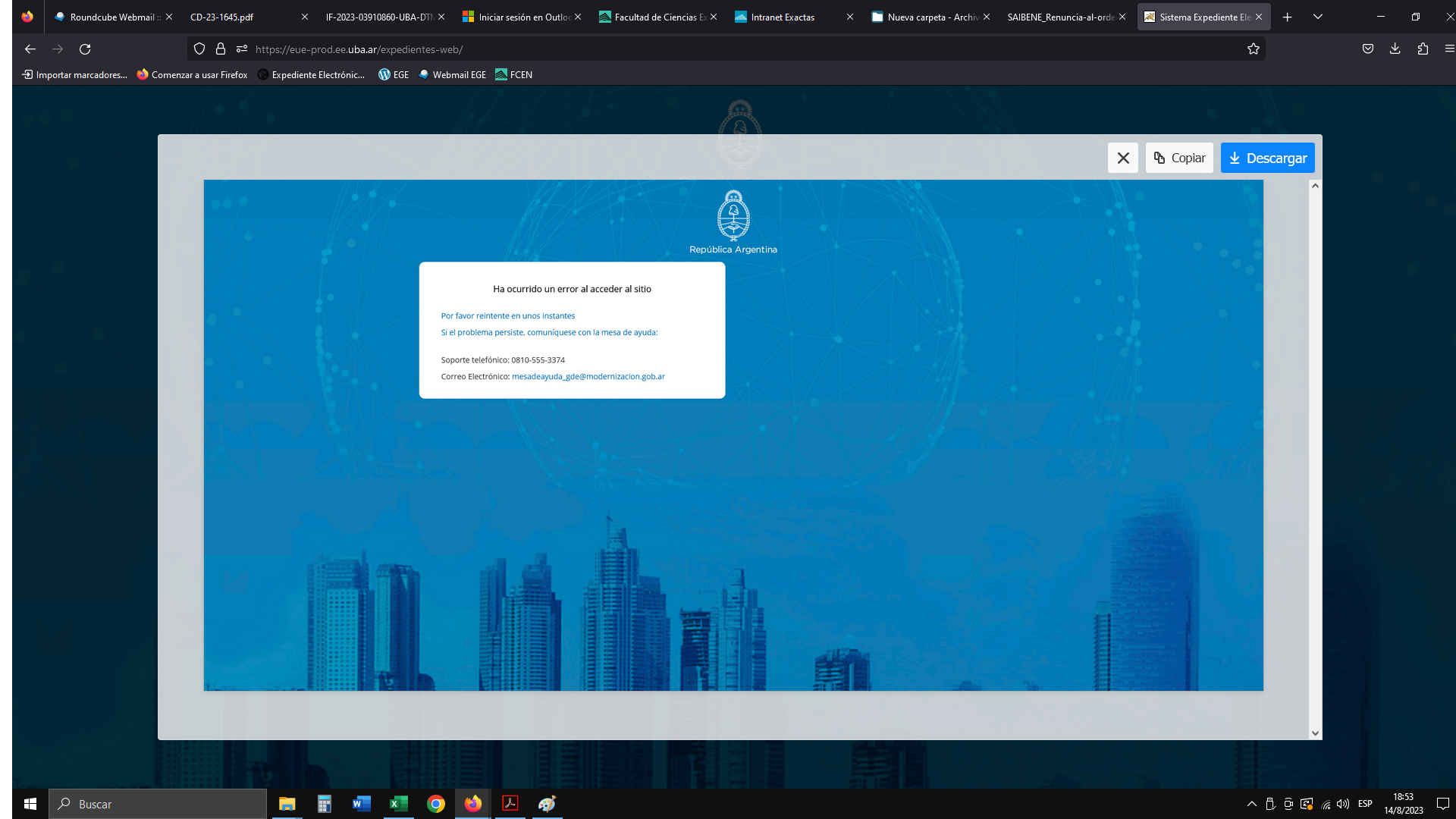Image resolution: width=1456 pixels, height=819 pixels.
Task: Open the Firefox downloads panel
Action: [x=1395, y=49]
